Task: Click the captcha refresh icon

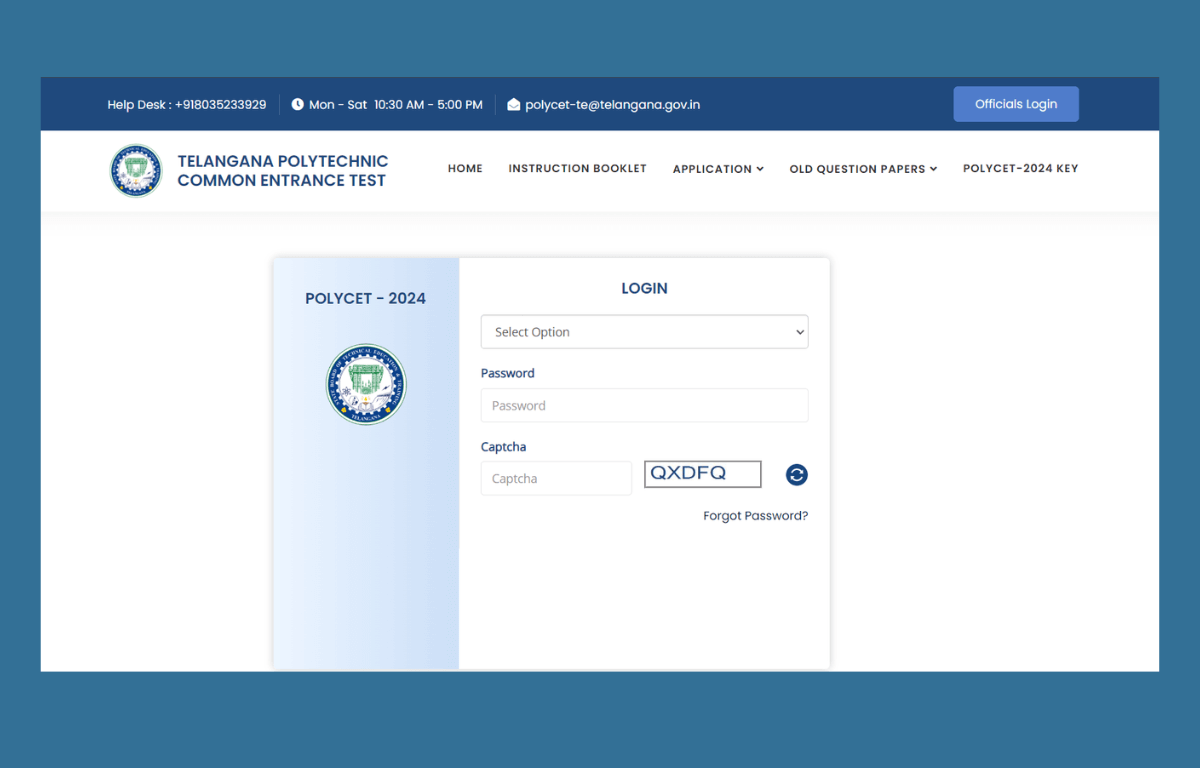Action: pyautogui.click(x=796, y=475)
